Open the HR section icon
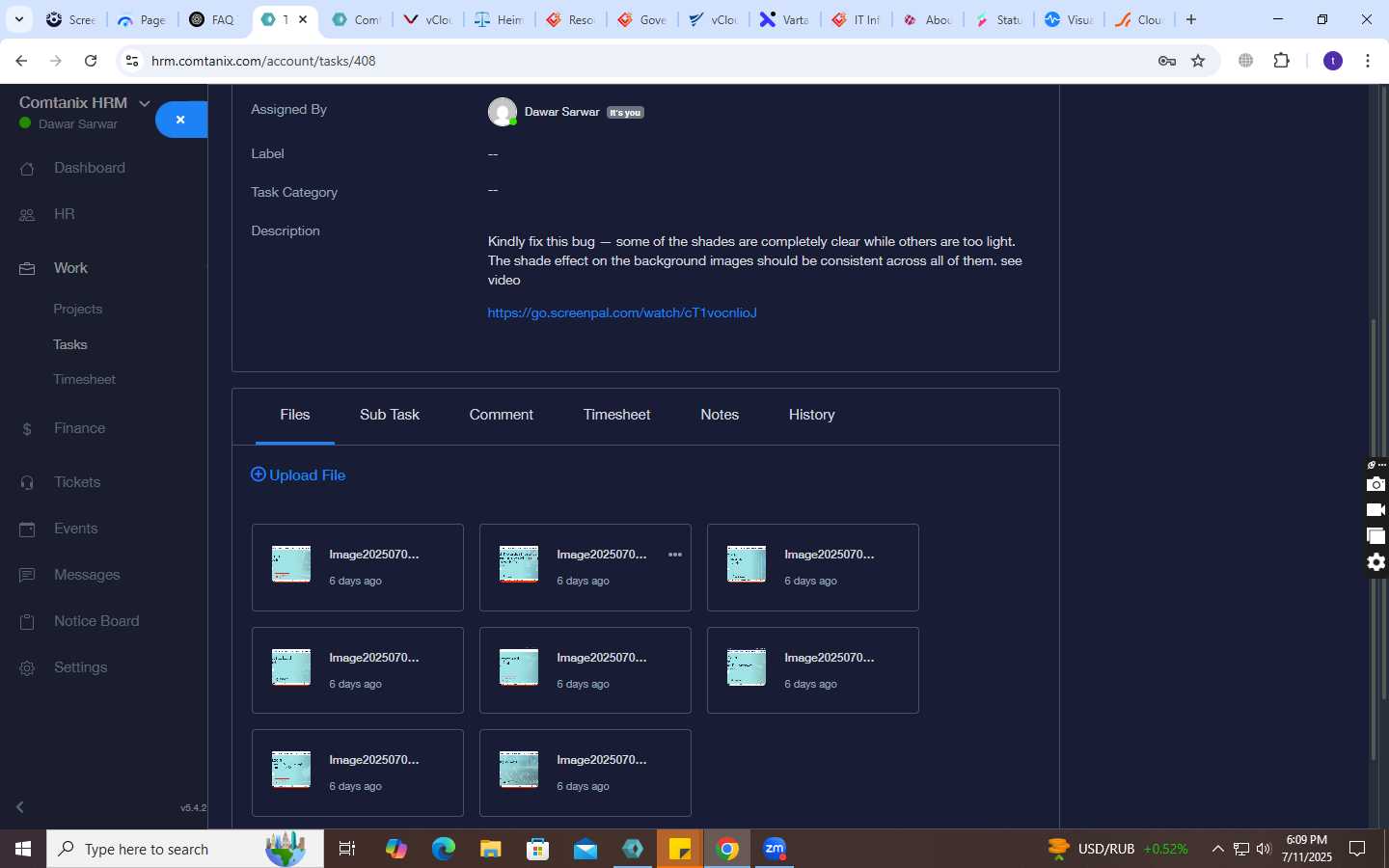 [27, 215]
